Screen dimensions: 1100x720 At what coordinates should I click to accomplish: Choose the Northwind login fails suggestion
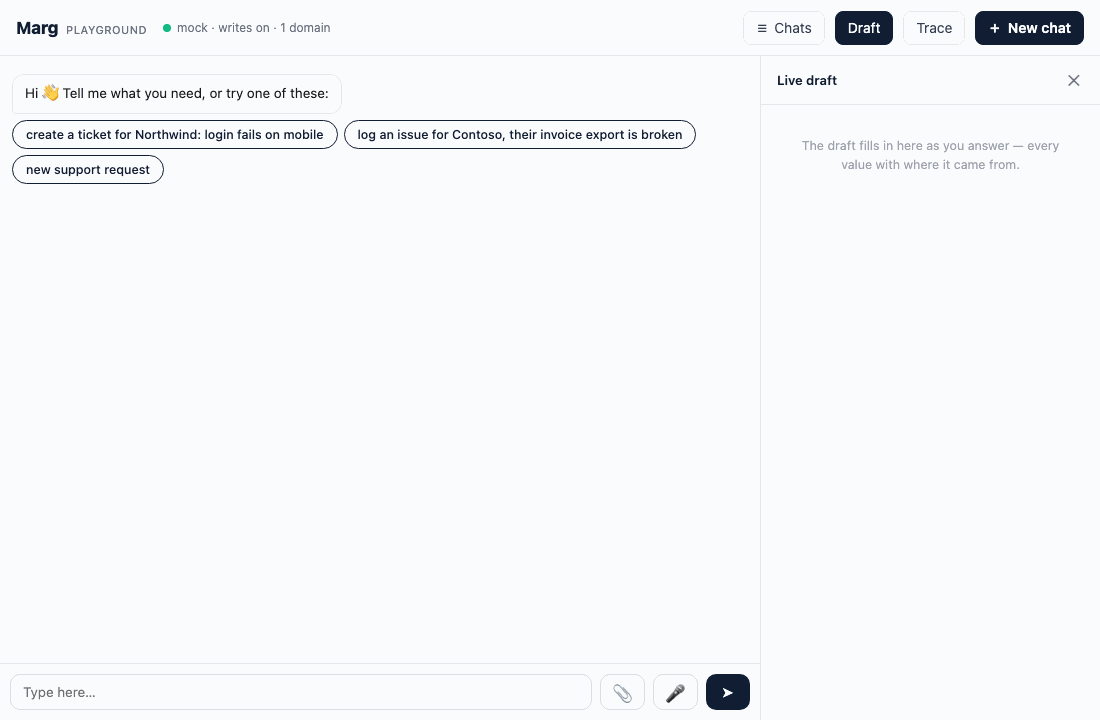[x=175, y=135]
